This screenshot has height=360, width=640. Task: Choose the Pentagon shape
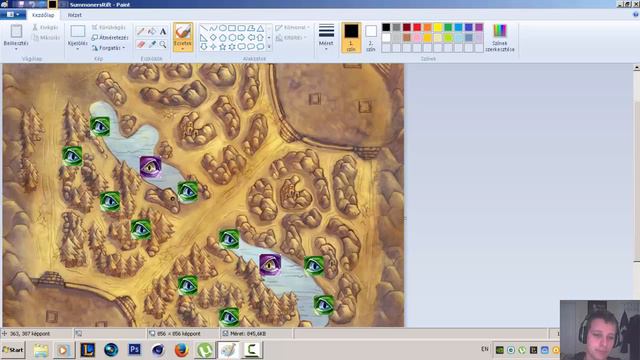pyautogui.click(x=222, y=38)
